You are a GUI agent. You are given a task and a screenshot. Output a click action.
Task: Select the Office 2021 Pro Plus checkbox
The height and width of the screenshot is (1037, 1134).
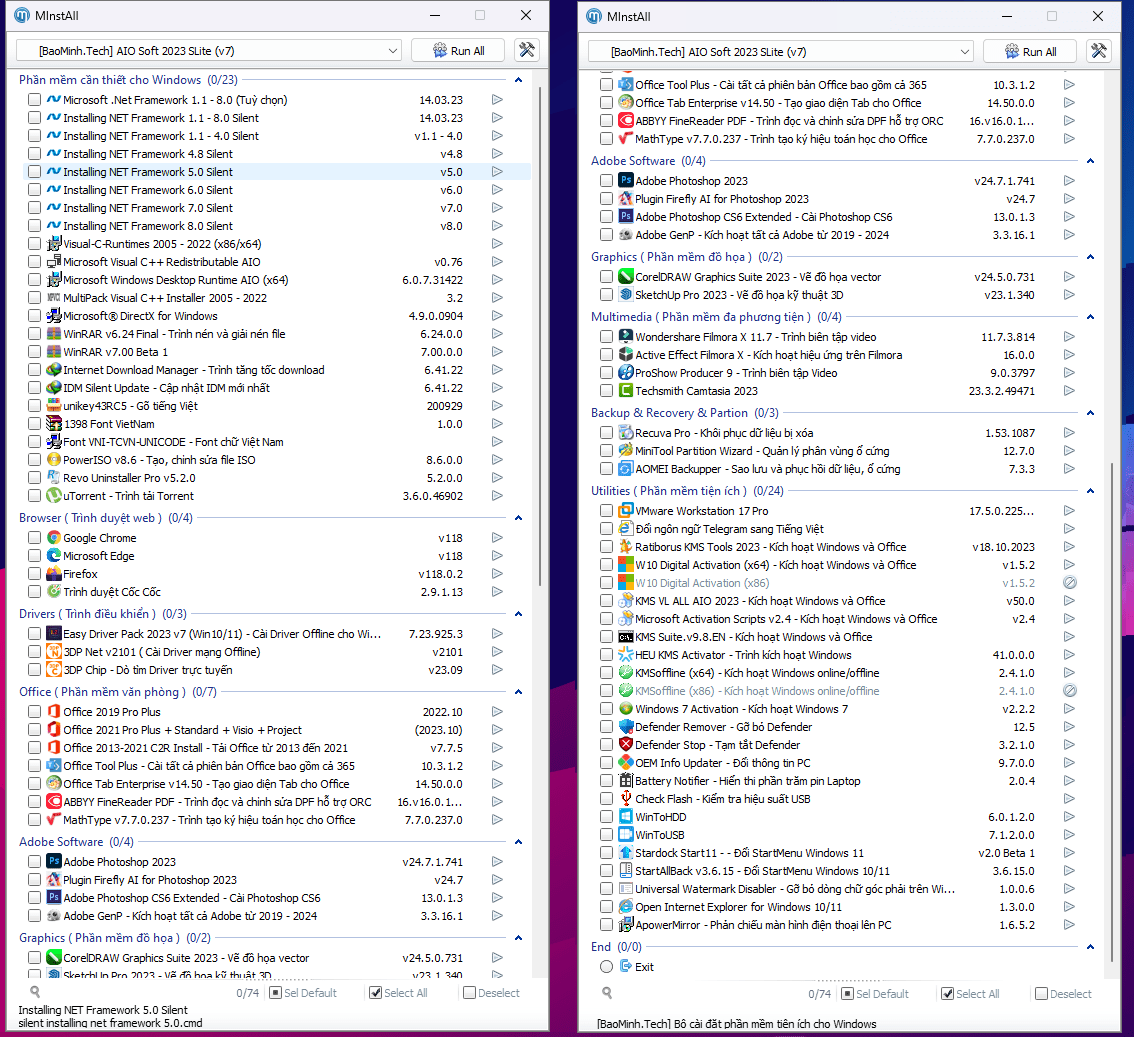[34, 730]
